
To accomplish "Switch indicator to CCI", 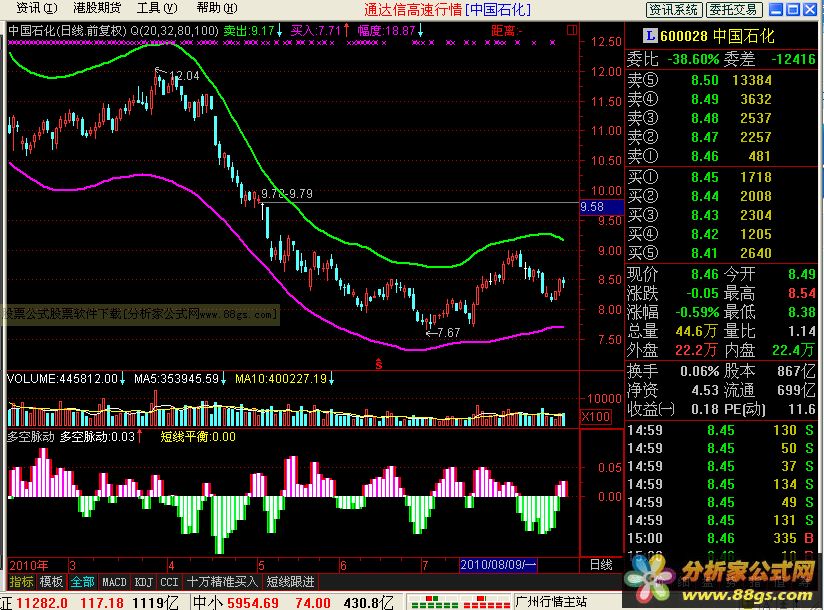I will [169, 582].
